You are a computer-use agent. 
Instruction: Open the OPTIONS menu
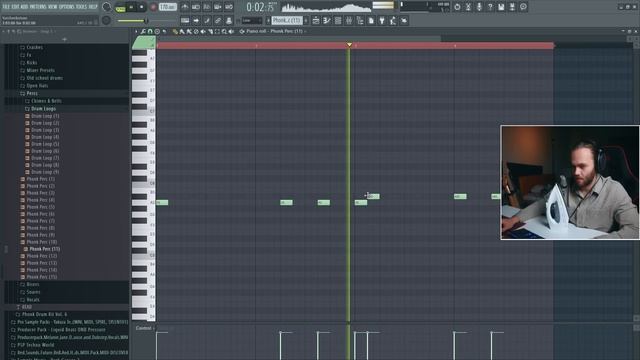pos(67,7)
